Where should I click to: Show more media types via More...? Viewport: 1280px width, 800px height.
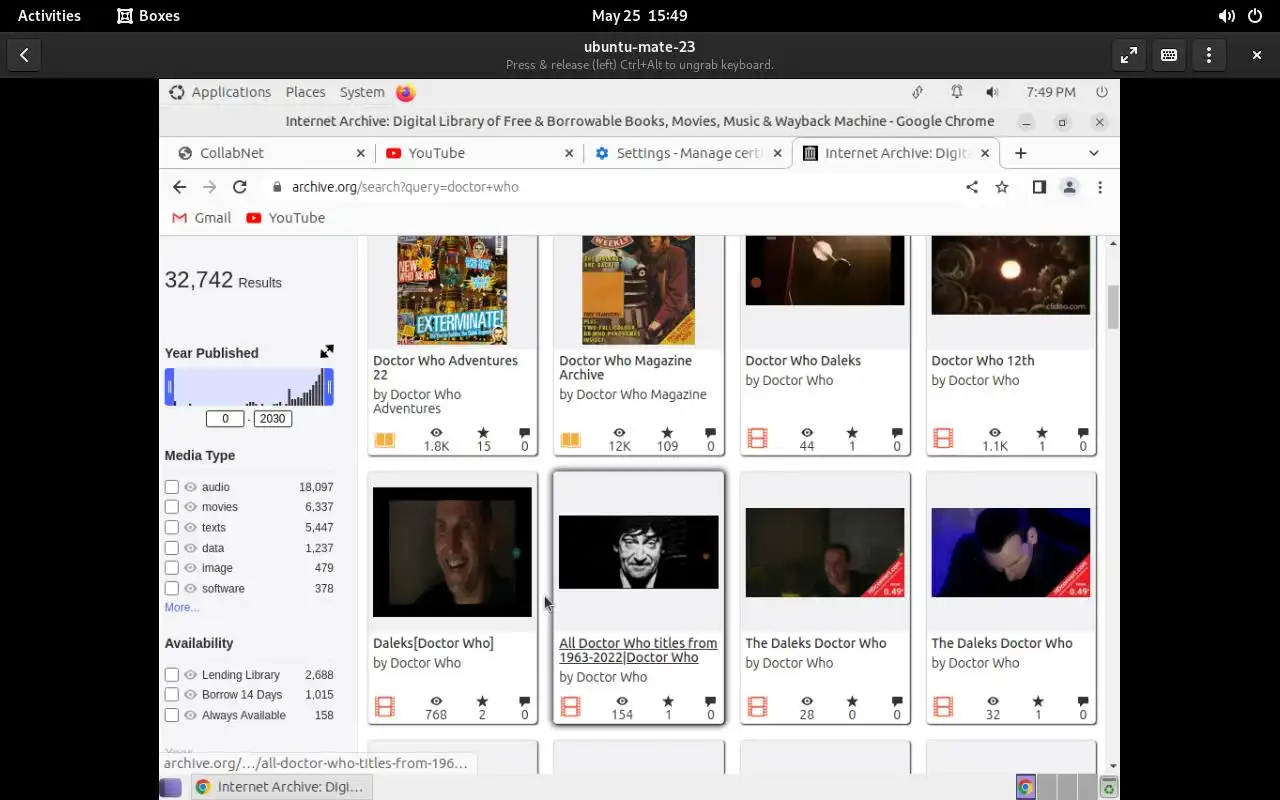tap(182, 607)
